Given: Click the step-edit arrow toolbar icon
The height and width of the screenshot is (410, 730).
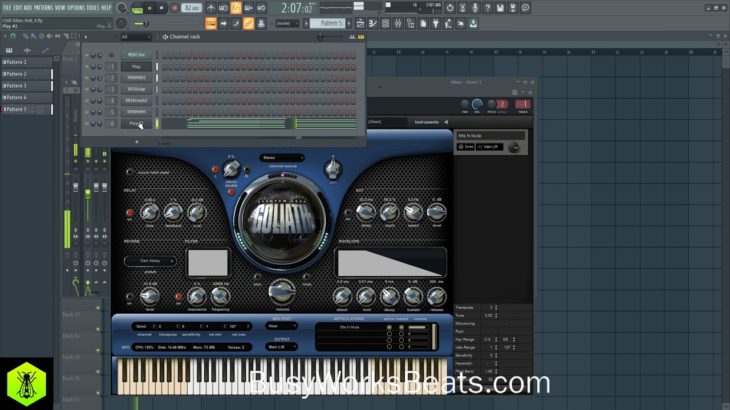Looking at the screenshot, I should pyautogui.click(x=223, y=23).
